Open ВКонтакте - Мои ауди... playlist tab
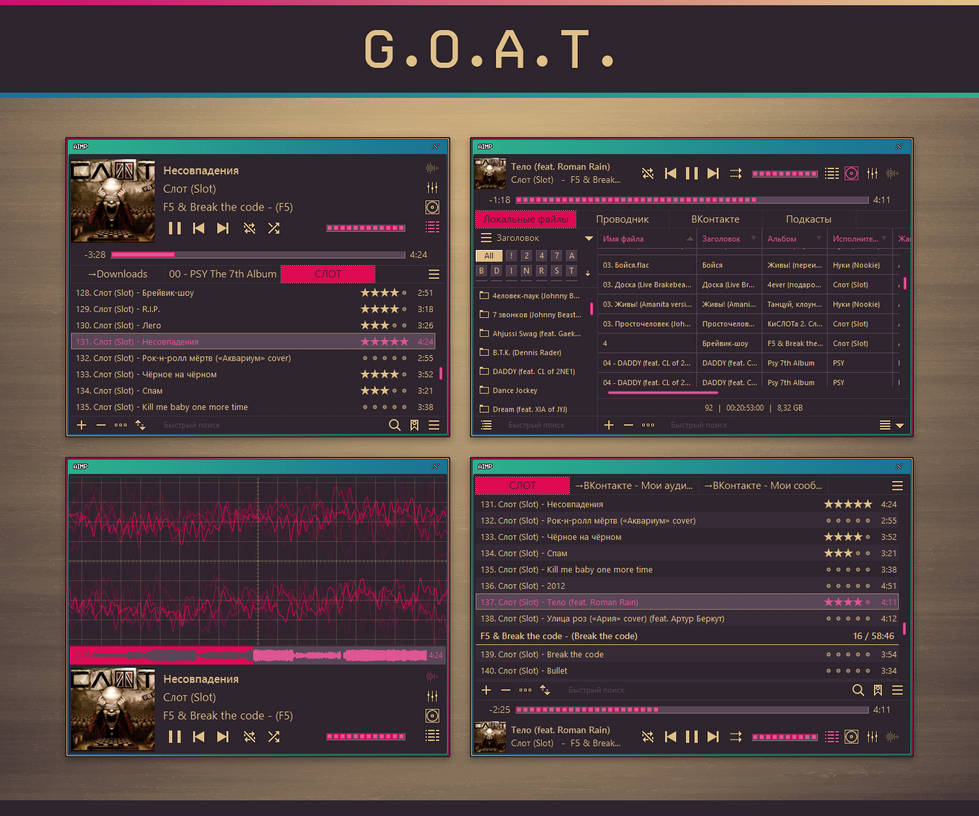 (x=634, y=486)
